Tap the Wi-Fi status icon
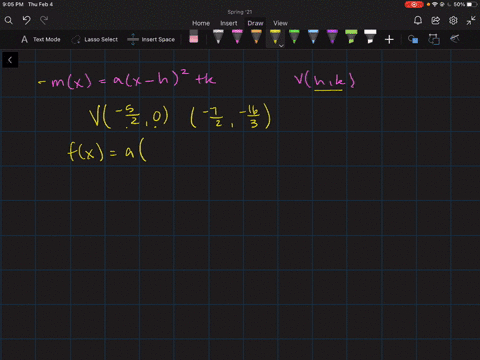 click(x=435, y=4)
